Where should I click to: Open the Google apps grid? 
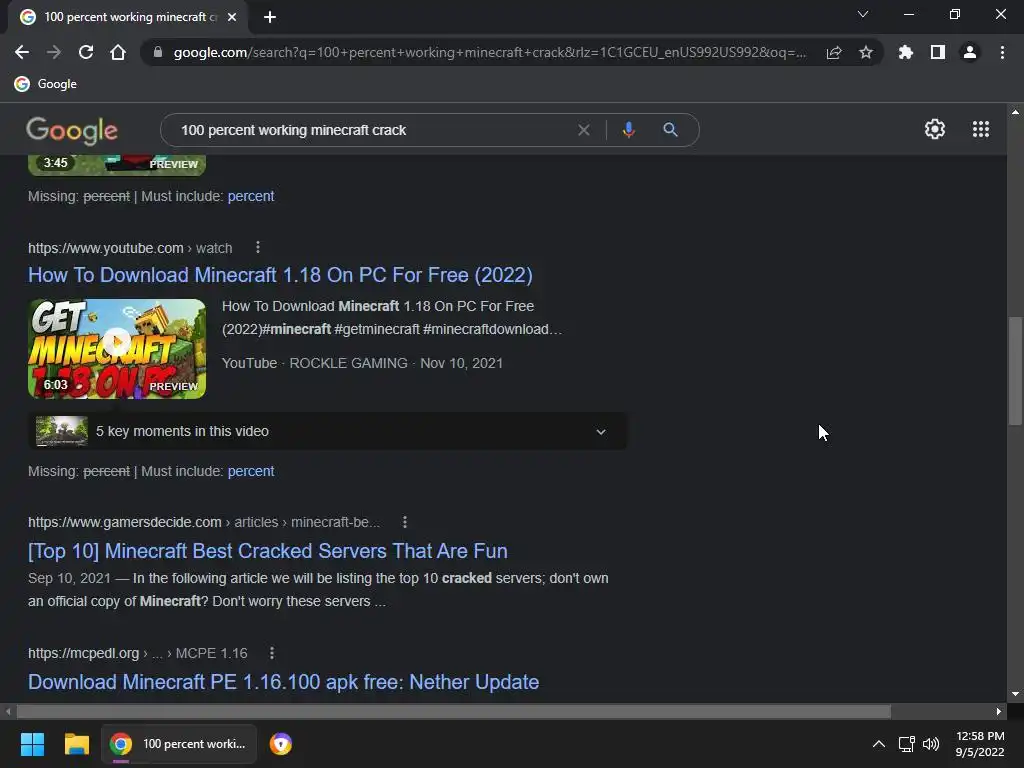[x=981, y=129]
